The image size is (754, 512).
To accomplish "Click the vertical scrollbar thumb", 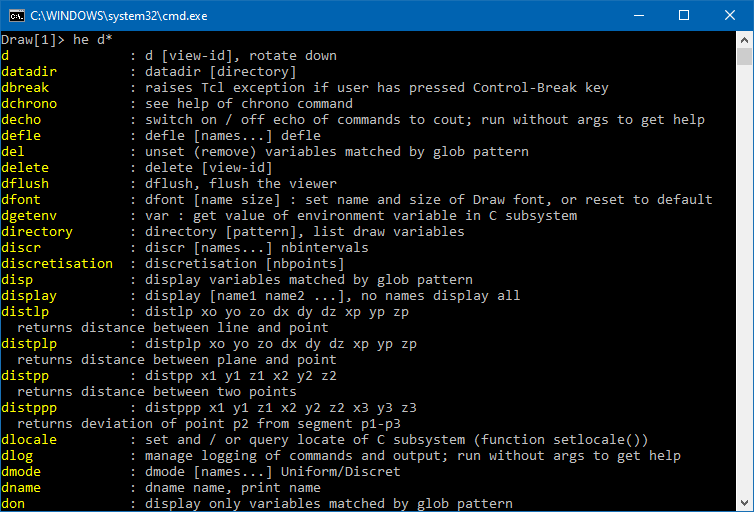I will 745,56.
